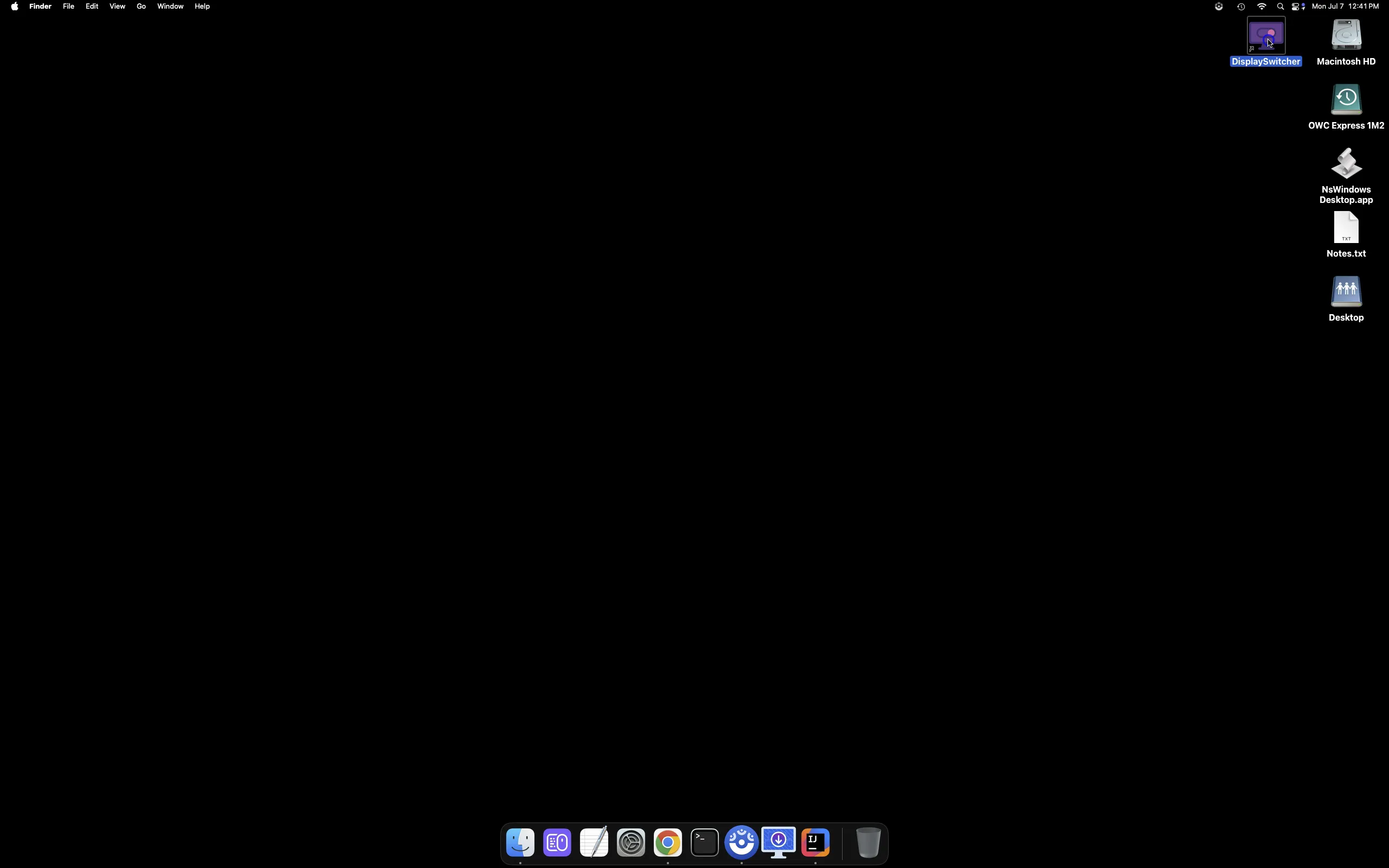The height and width of the screenshot is (868, 1389).
Task: Click the Time Machine menu bar icon
Action: coord(1241,7)
